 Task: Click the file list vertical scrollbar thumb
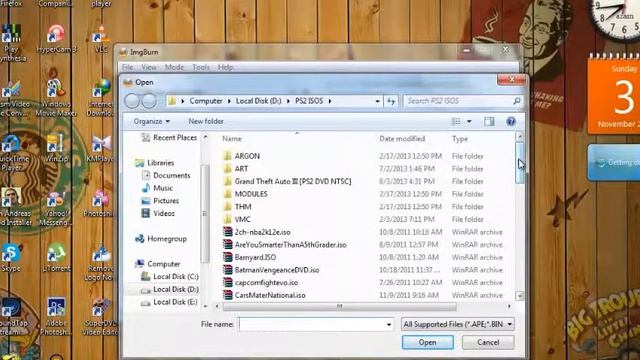click(x=520, y=162)
